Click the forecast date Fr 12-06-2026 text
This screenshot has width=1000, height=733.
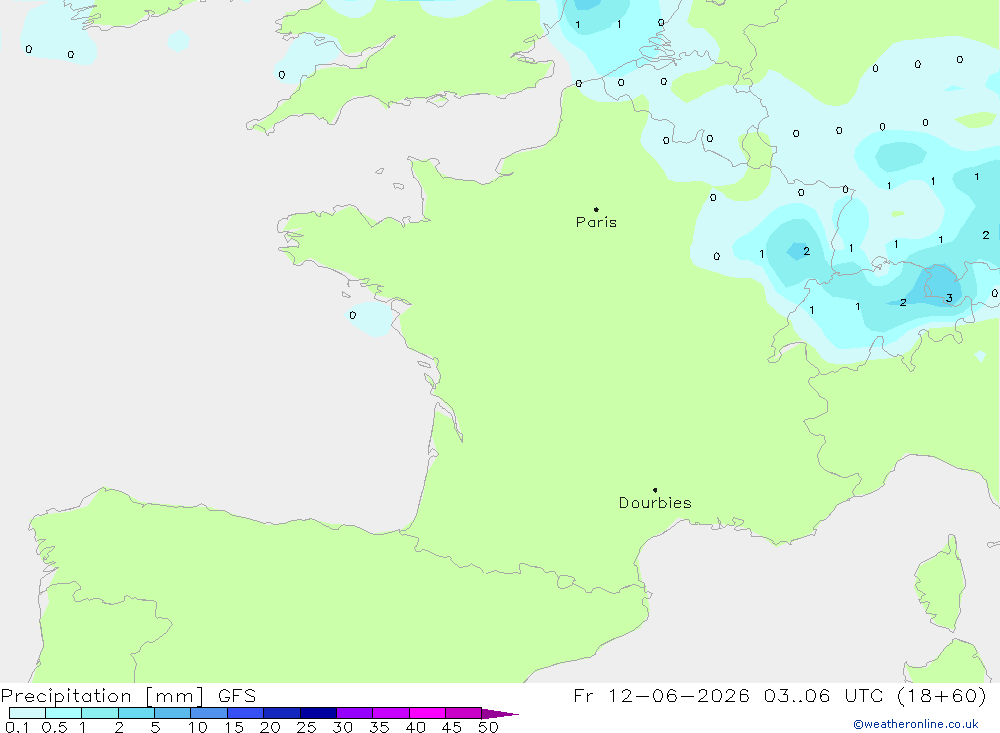pyautogui.click(x=661, y=695)
